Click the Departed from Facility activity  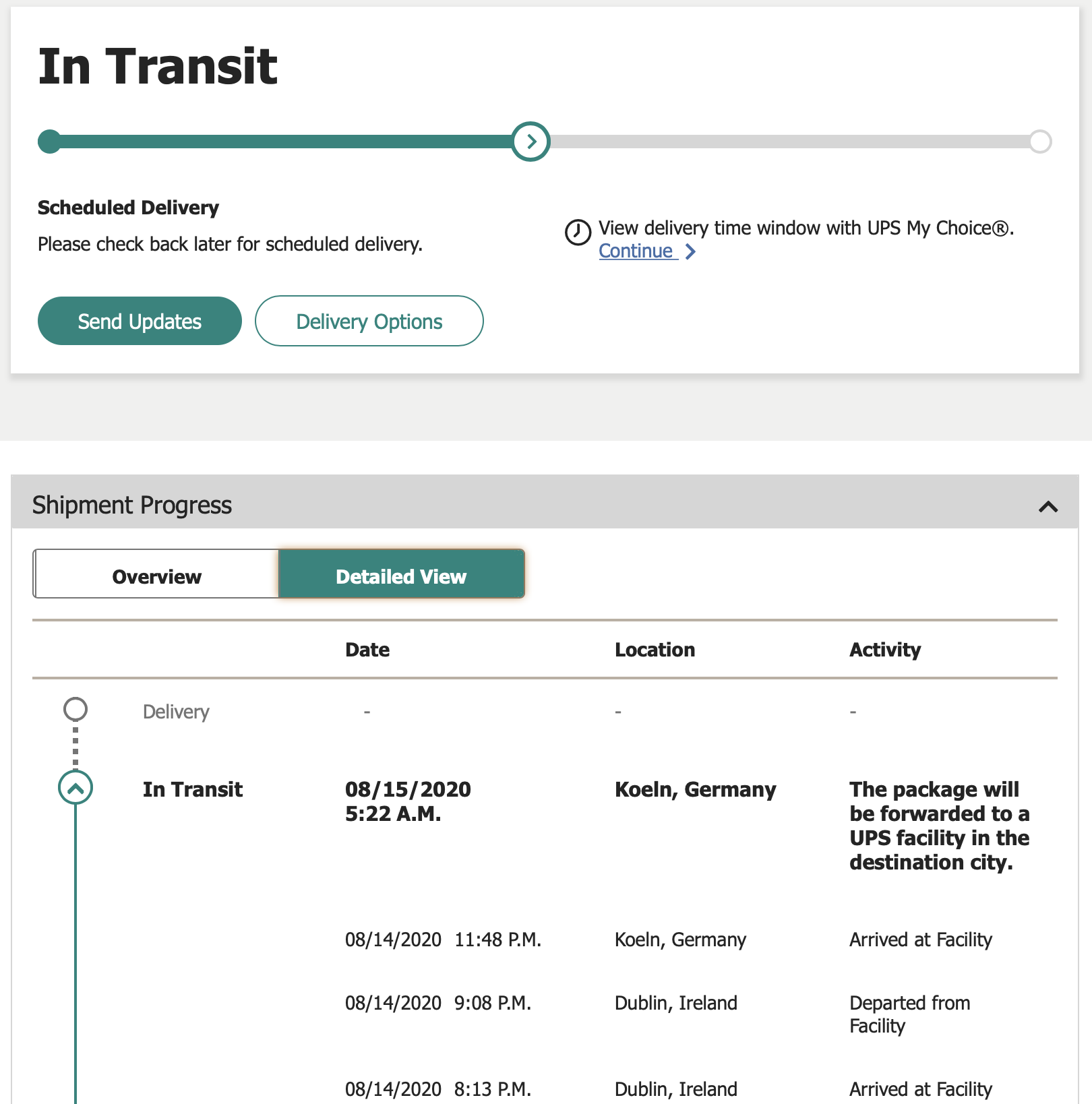[909, 1014]
